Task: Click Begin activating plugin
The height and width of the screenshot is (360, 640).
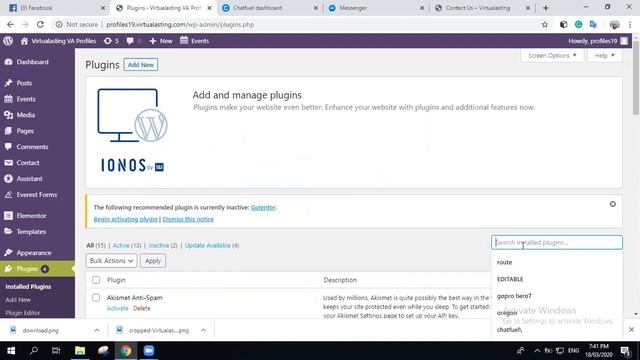Action: click(x=125, y=219)
